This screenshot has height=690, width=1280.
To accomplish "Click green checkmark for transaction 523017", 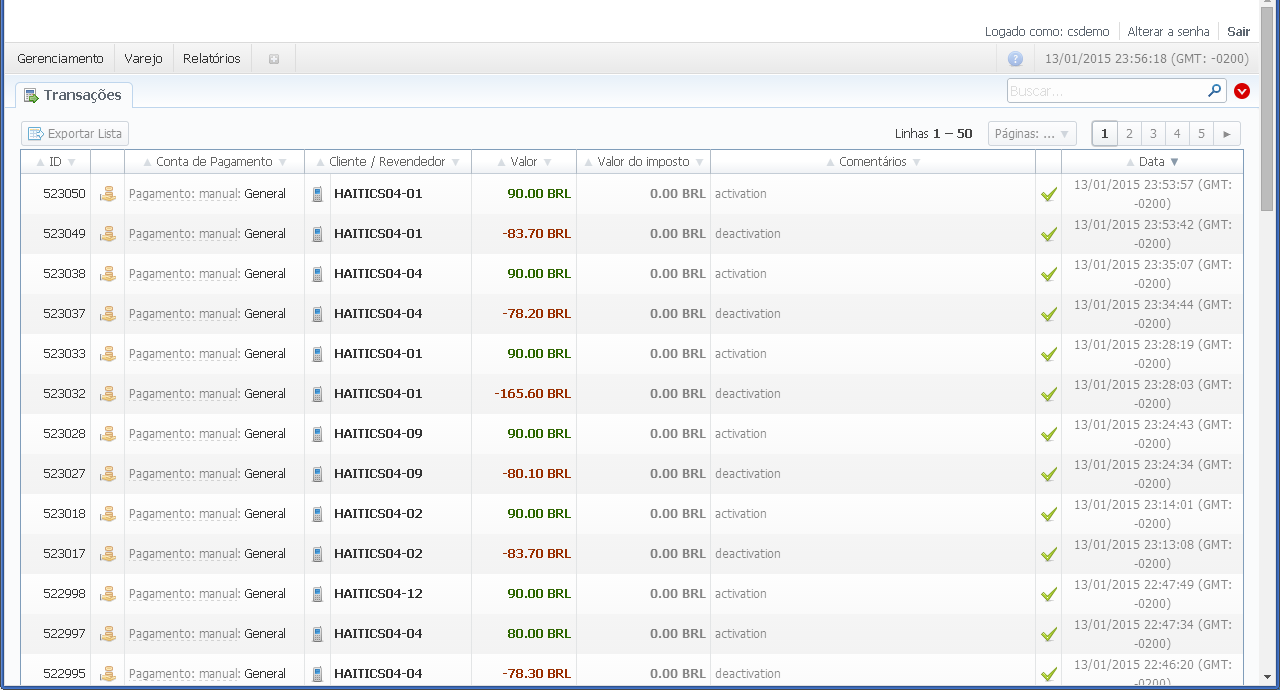I will pos(1049,554).
